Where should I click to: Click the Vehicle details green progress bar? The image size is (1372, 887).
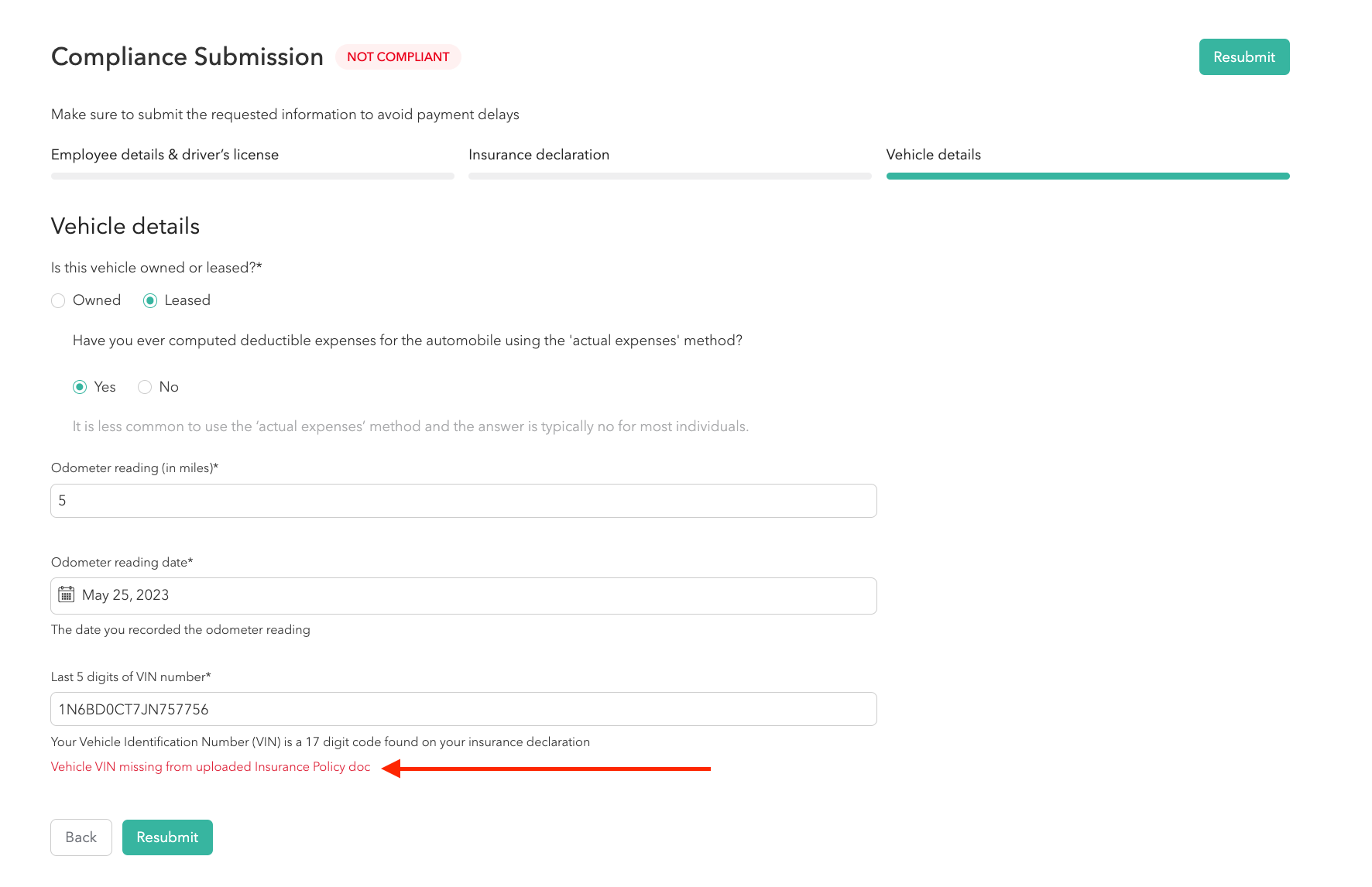click(1087, 176)
